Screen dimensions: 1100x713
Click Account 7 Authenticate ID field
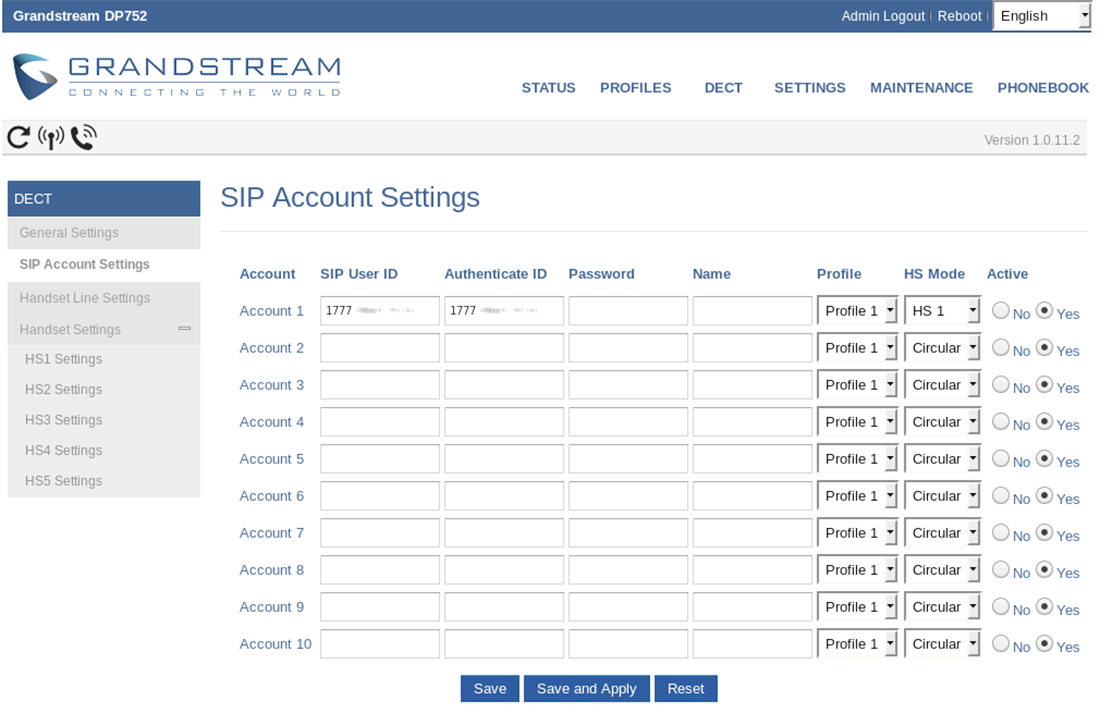tap(504, 533)
